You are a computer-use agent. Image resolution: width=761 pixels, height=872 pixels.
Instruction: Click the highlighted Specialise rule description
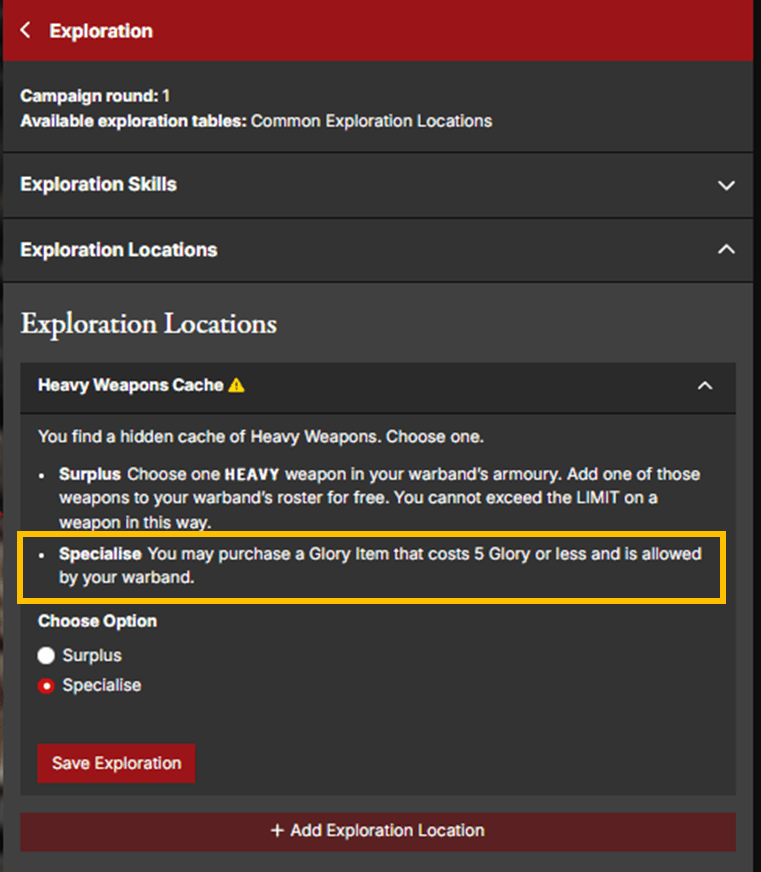[379, 565]
